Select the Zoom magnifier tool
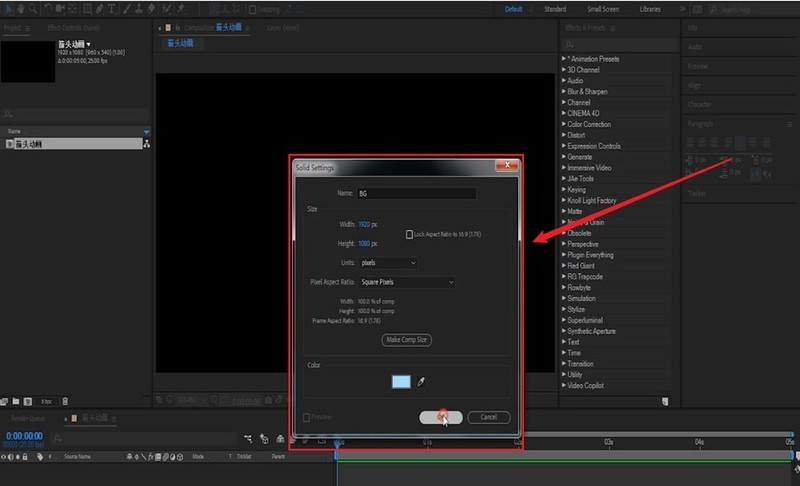 click(x=30, y=9)
